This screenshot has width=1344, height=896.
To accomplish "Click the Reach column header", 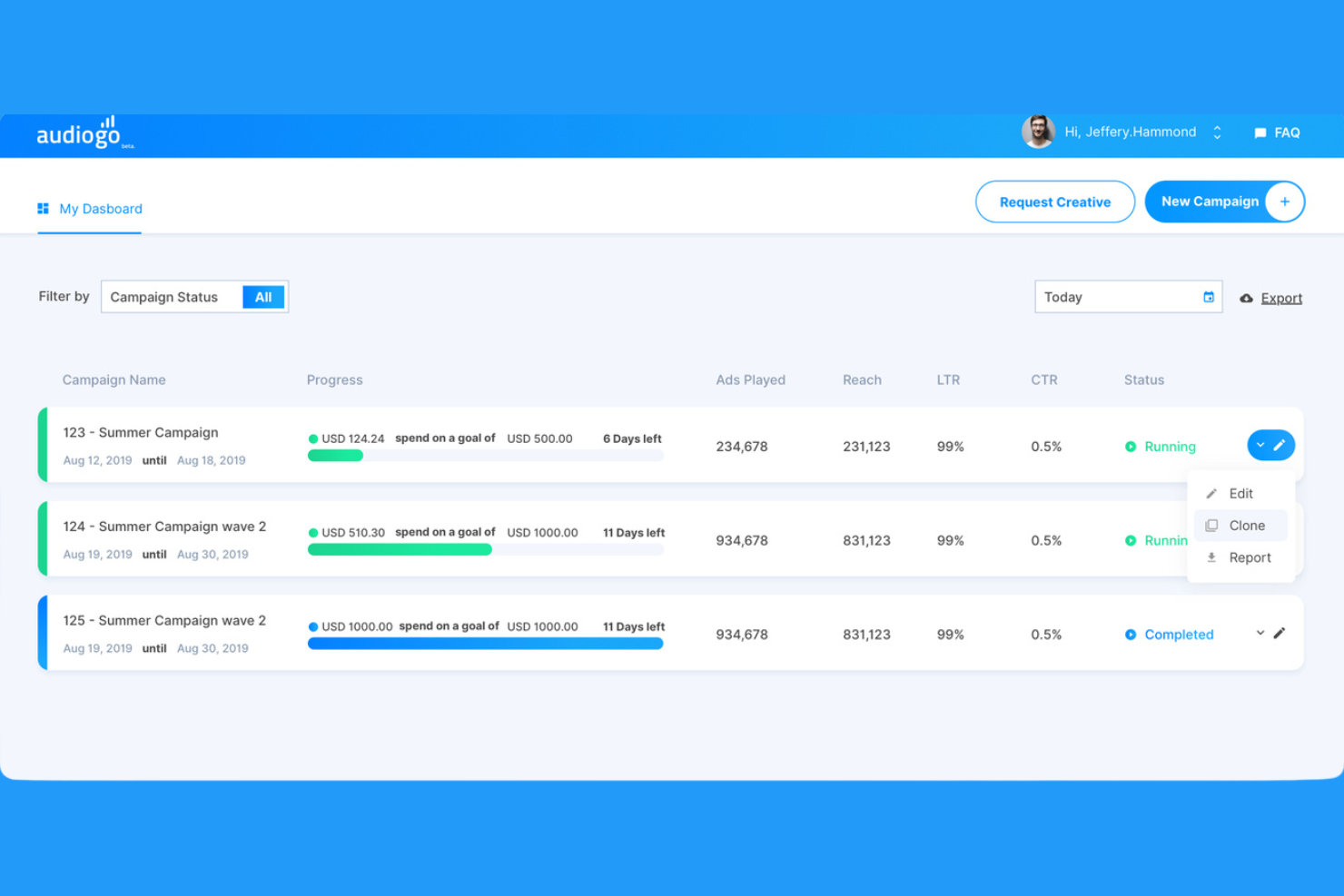I will tap(862, 379).
